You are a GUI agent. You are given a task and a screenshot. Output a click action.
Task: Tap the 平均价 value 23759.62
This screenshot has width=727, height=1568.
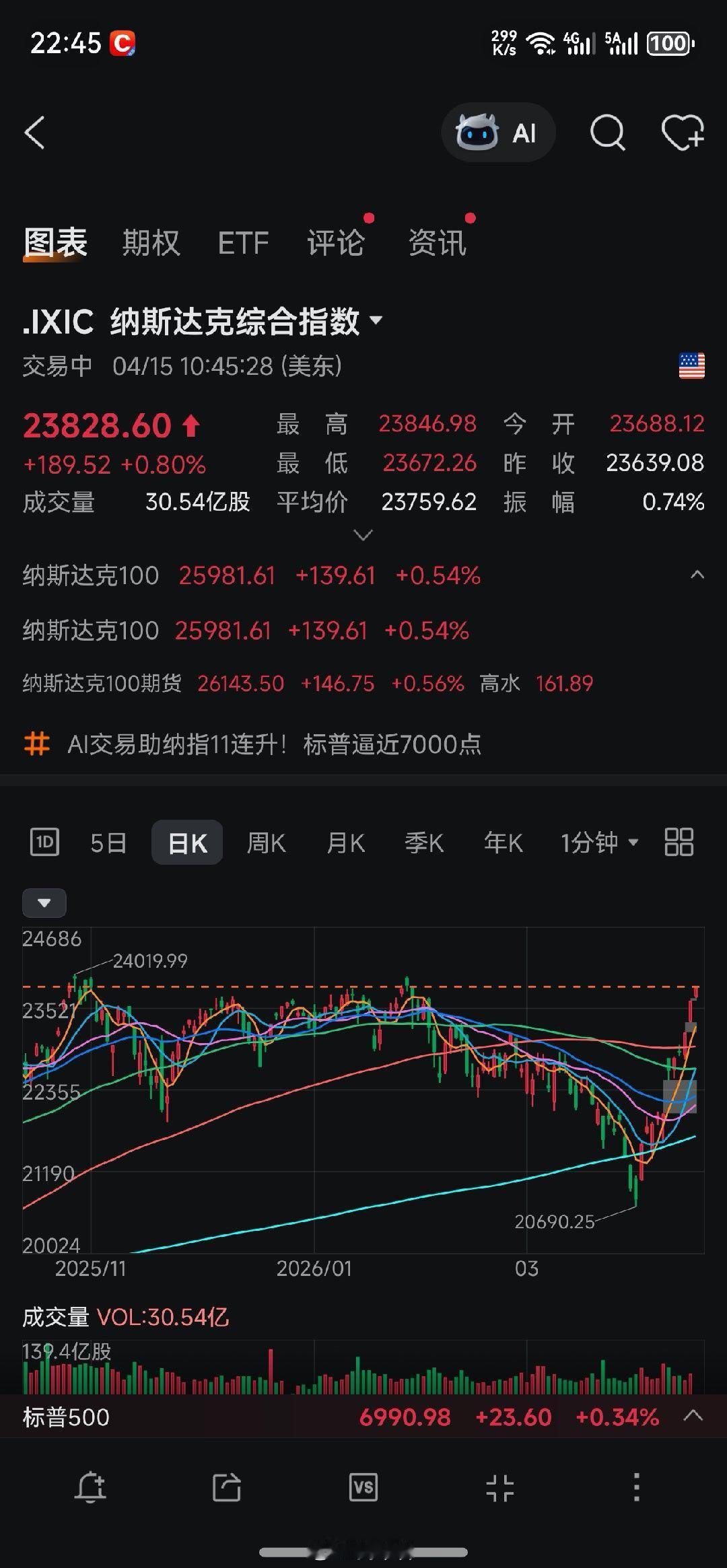point(429,502)
